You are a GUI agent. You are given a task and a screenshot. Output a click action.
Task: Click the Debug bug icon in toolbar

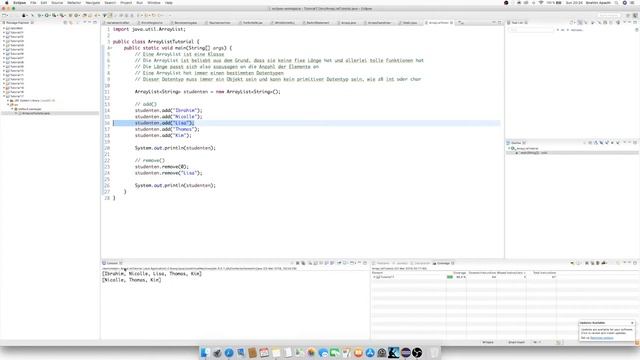pos(40,16)
